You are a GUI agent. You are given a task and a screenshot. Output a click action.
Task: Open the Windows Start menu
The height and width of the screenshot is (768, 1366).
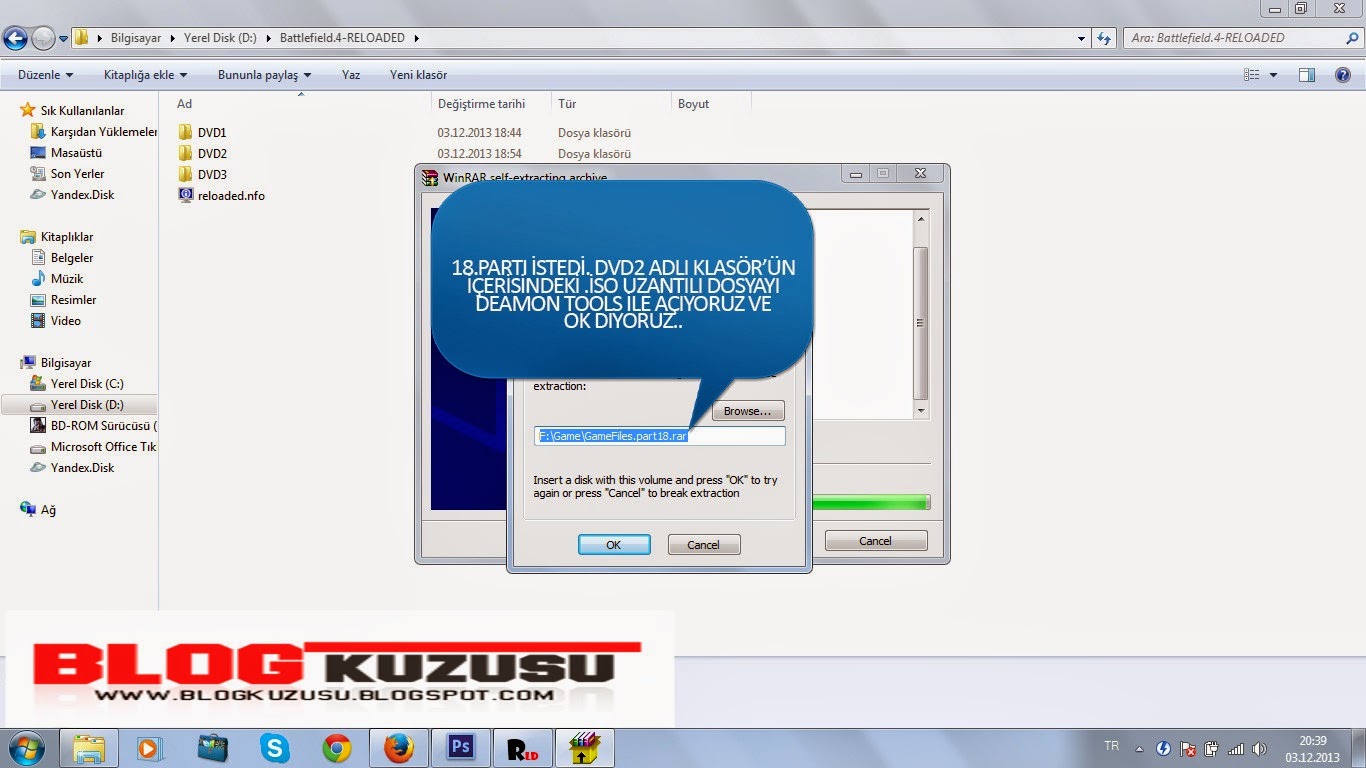click(27, 748)
